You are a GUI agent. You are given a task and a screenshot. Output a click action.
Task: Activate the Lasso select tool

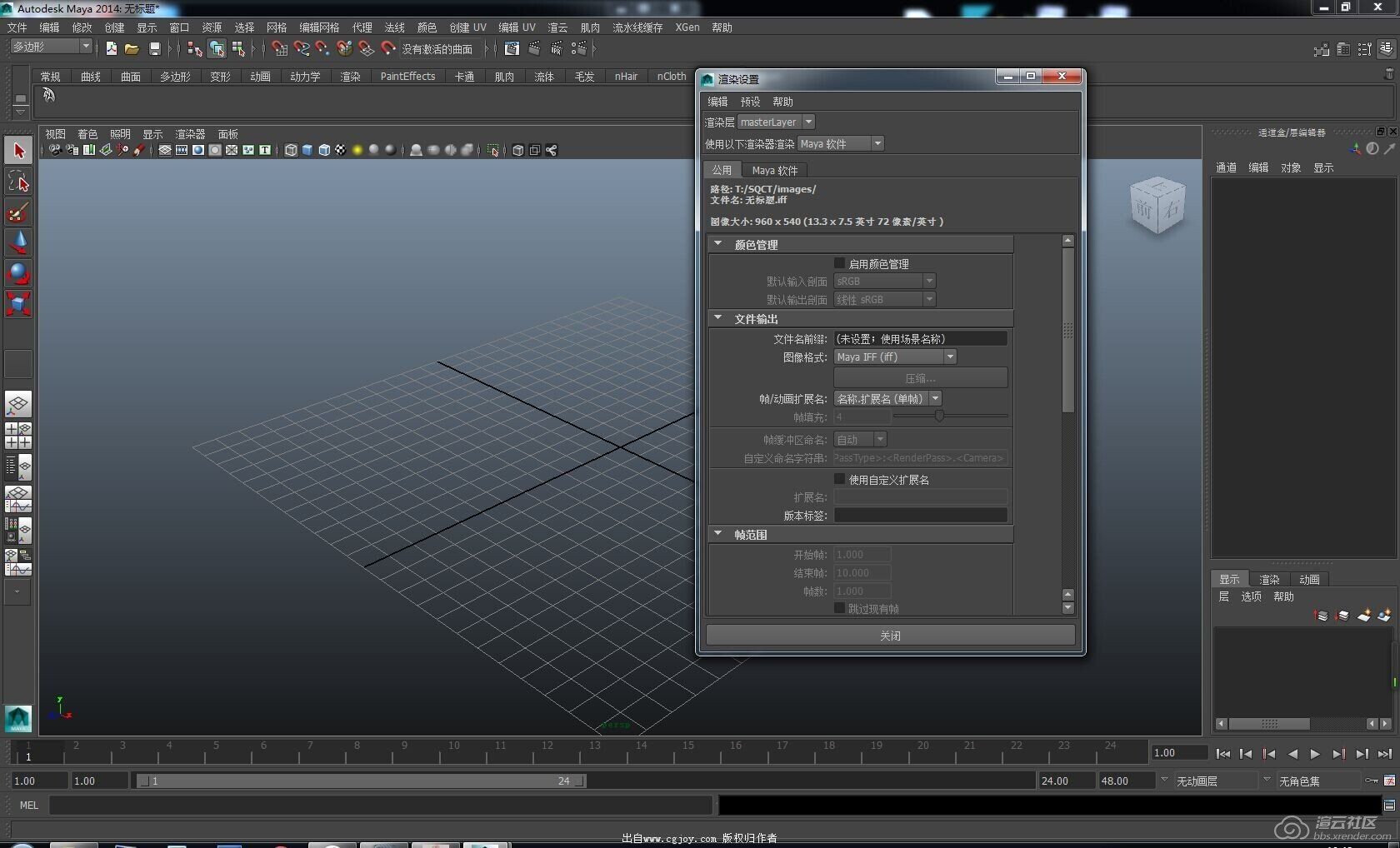(18, 182)
